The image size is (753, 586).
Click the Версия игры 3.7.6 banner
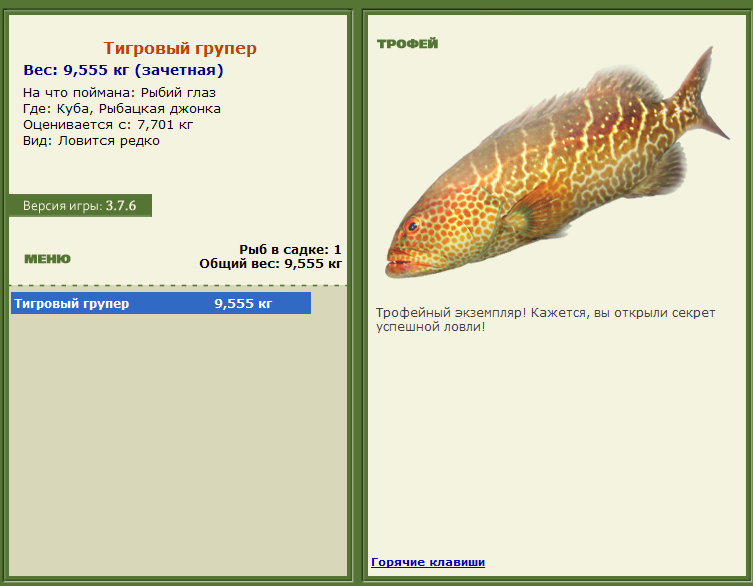tap(80, 206)
